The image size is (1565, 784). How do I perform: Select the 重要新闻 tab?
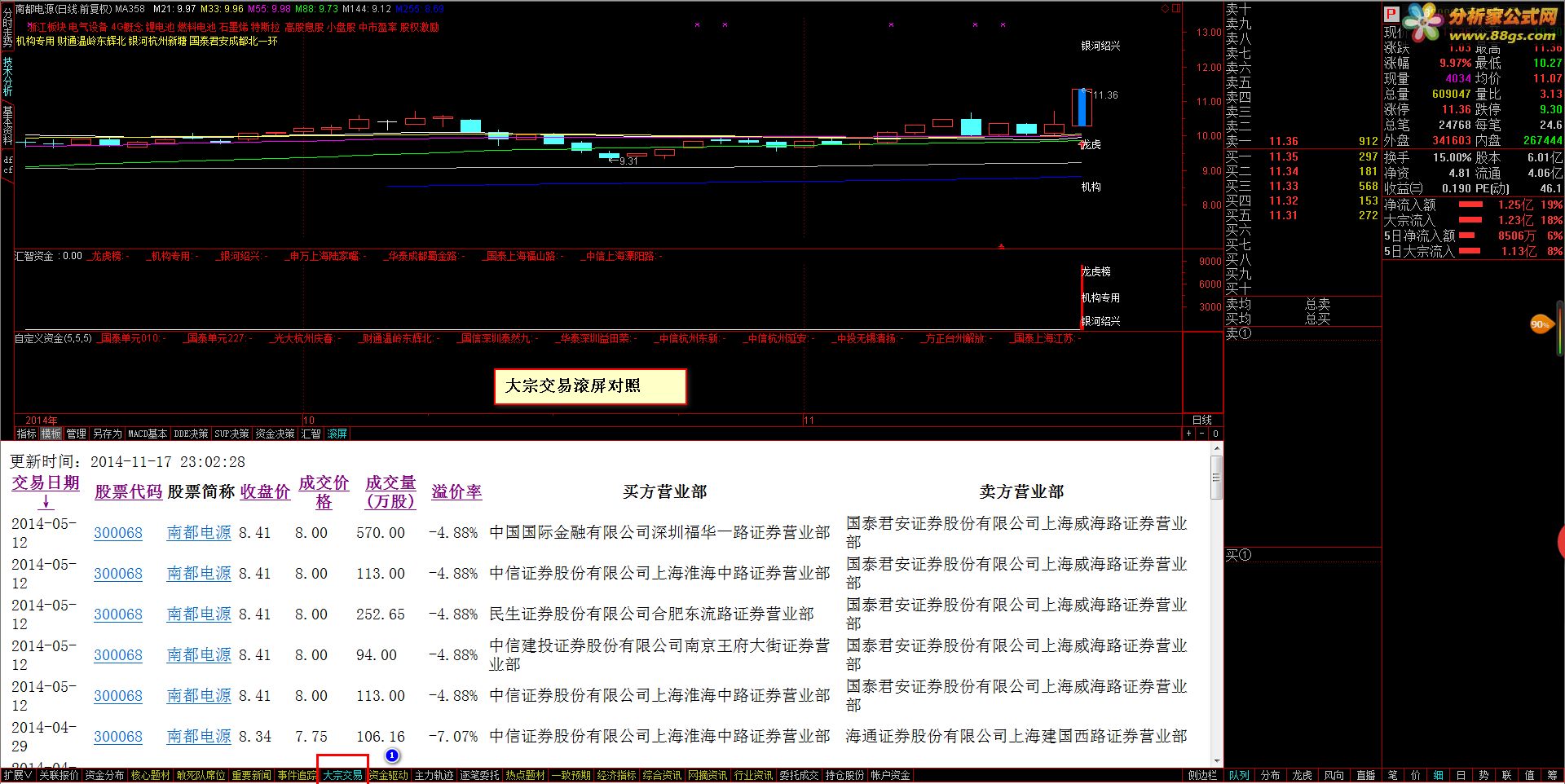[252, 775]
